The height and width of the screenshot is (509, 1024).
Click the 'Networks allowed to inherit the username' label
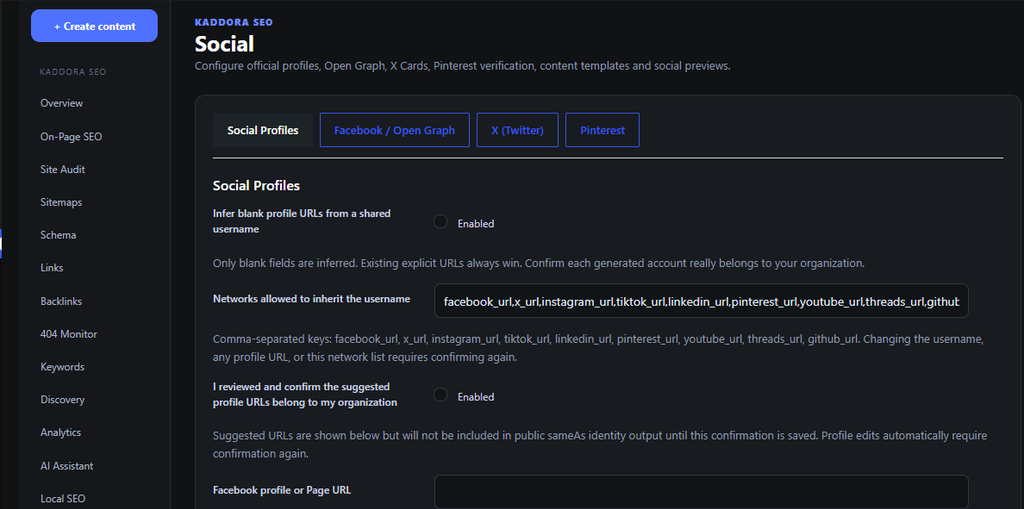click(x=312, y=299)
